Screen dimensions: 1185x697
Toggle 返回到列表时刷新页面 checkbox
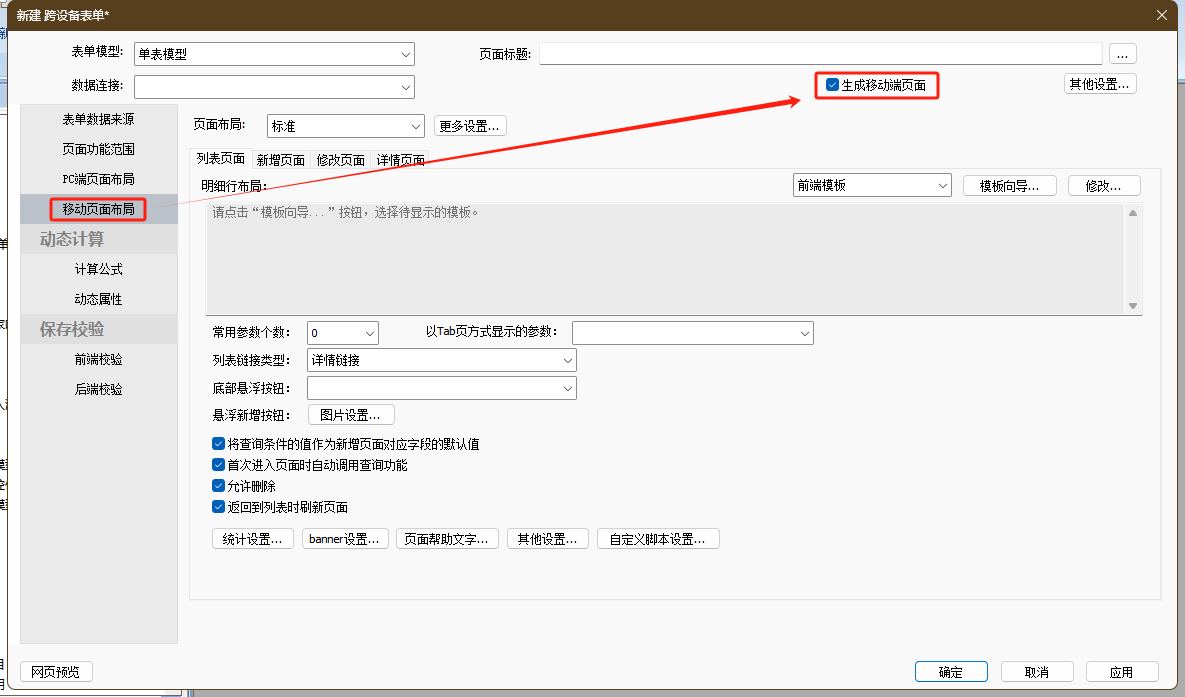pyautogui.click(x=219, y=507)
